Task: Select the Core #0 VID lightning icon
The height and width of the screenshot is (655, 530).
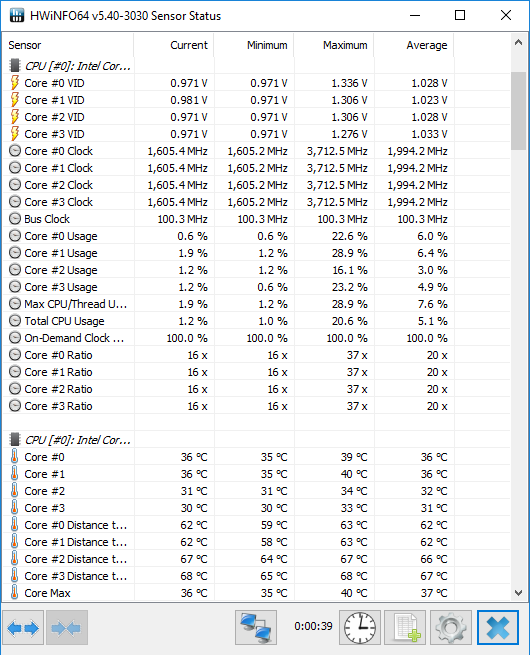Action: [15, 83]
